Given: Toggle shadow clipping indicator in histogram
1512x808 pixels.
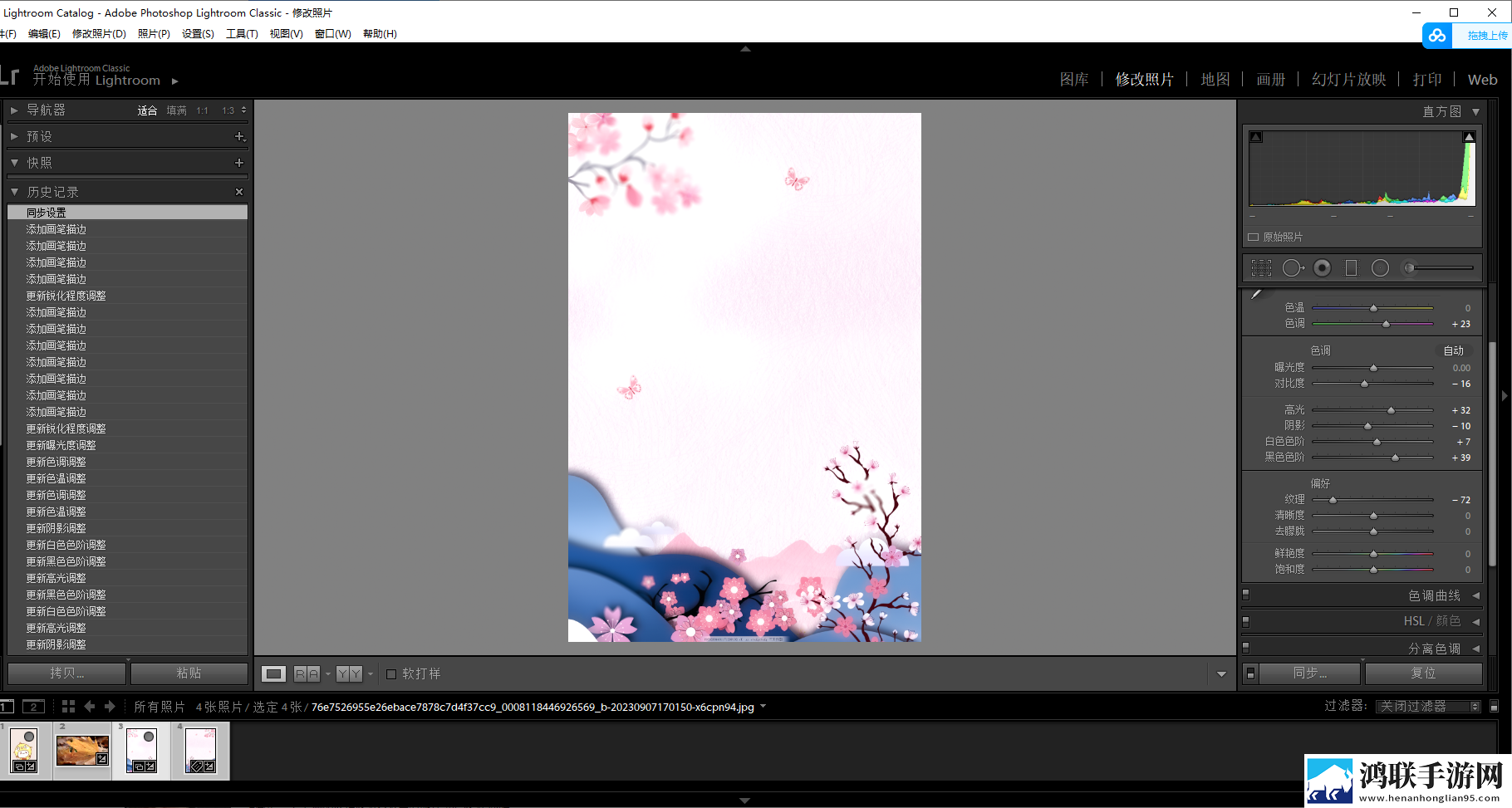Looking at the screenshot, I should (1256, 137).
